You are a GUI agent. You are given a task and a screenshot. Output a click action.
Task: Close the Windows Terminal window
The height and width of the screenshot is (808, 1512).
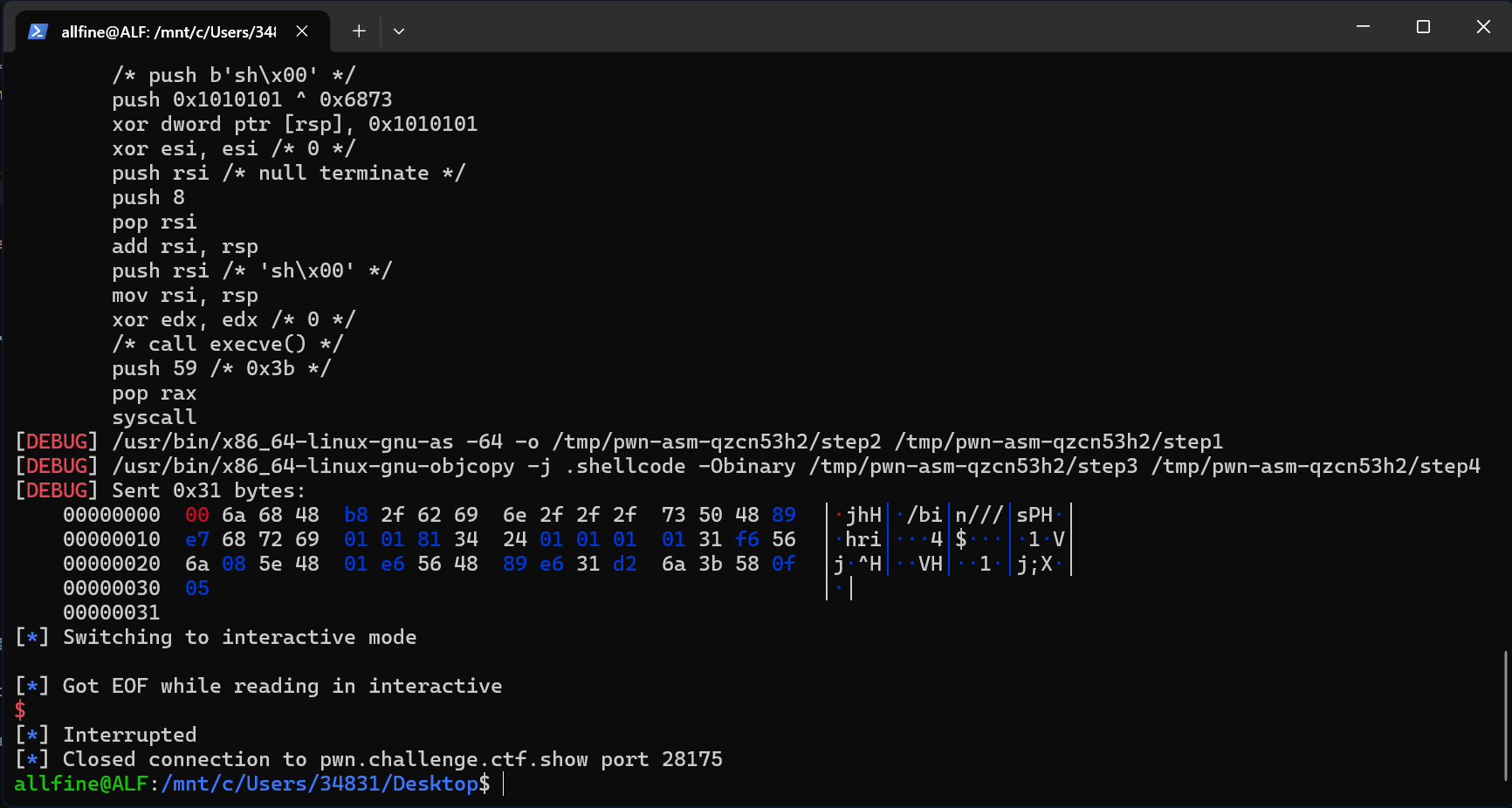pos(1483,27)
